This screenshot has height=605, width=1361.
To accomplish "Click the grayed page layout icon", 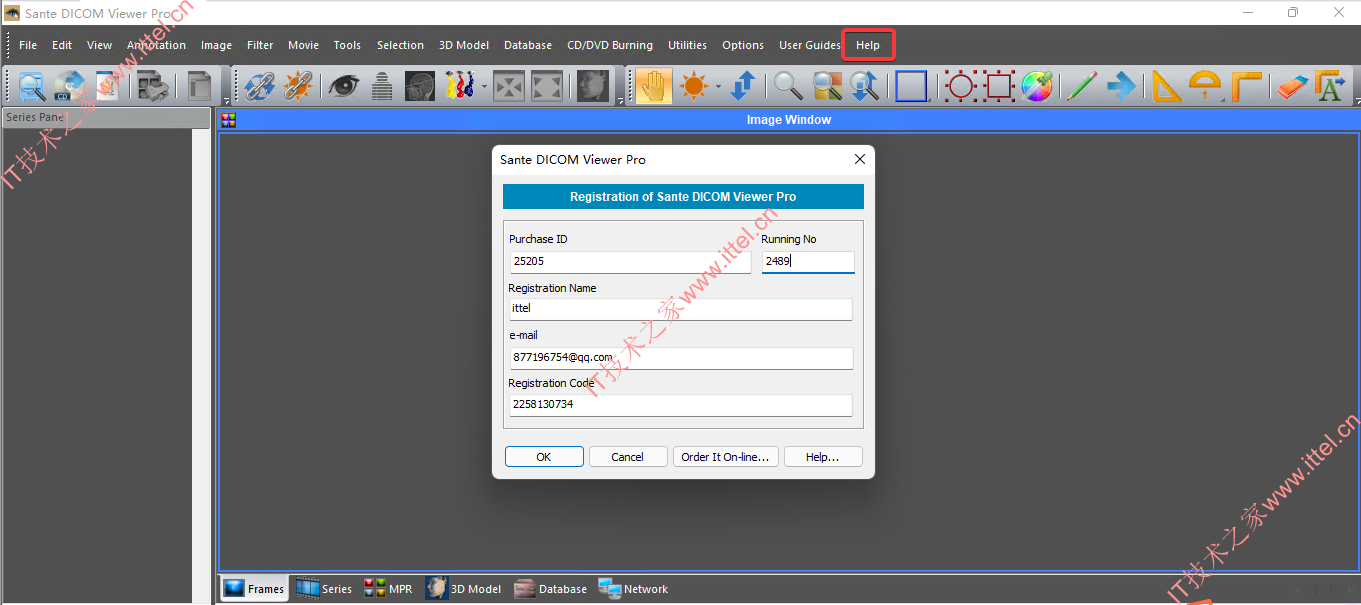I will (200, 86).
